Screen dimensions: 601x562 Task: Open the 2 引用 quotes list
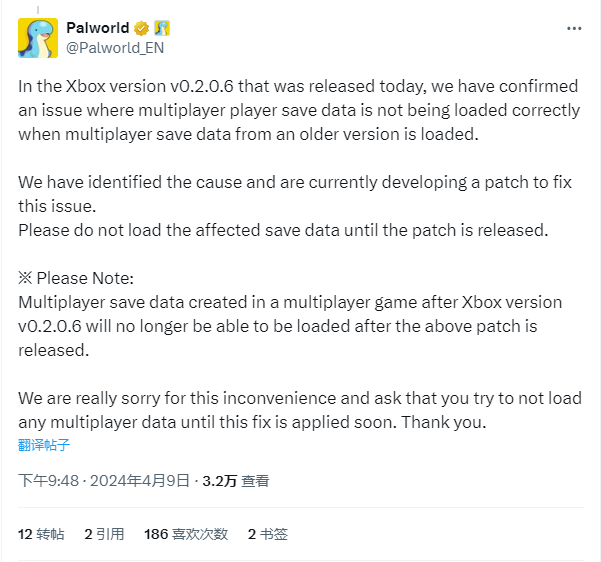[104, 534]
